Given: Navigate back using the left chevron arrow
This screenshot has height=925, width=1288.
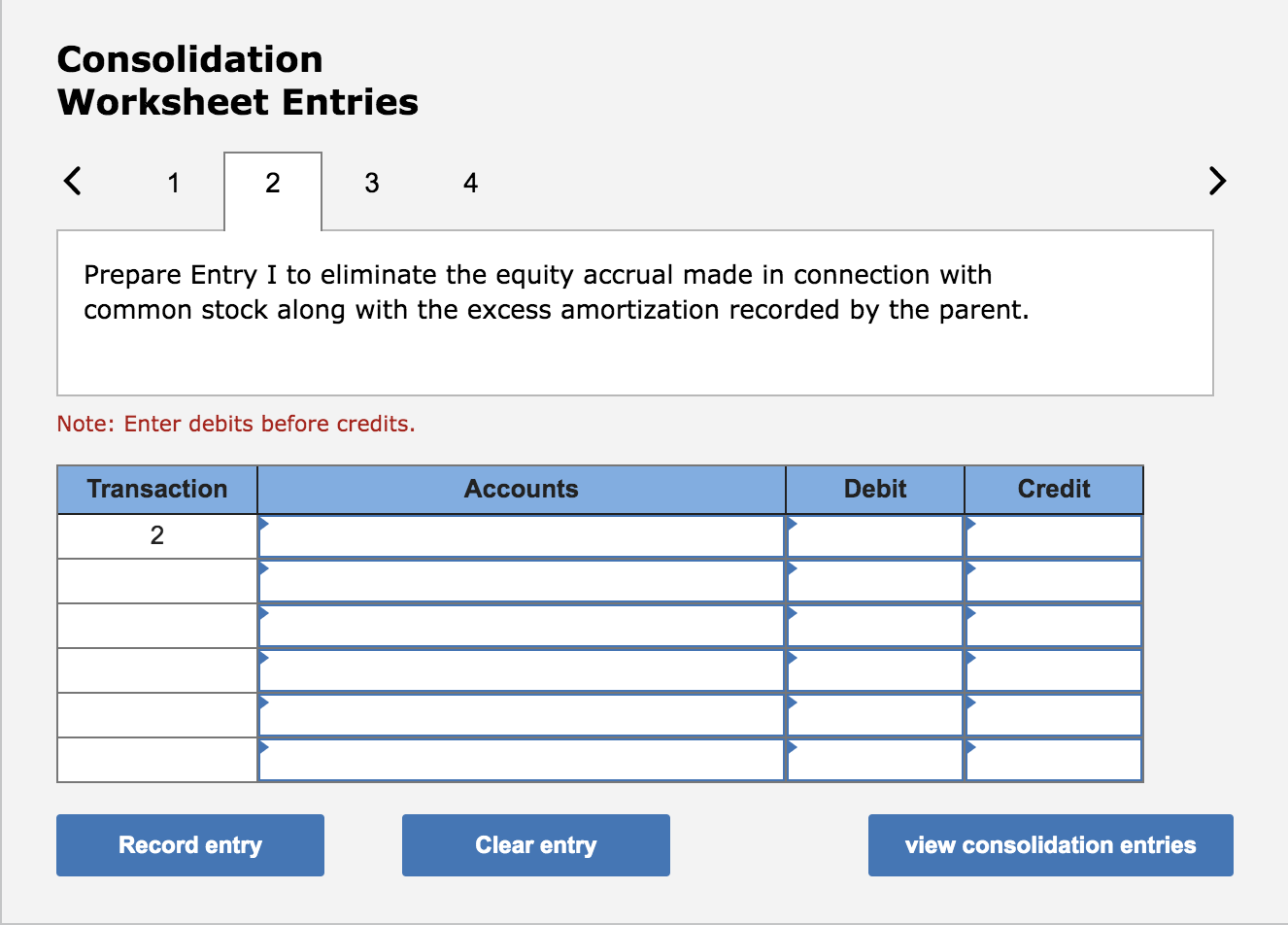Looking at the screenshot, I should [72, 181].
